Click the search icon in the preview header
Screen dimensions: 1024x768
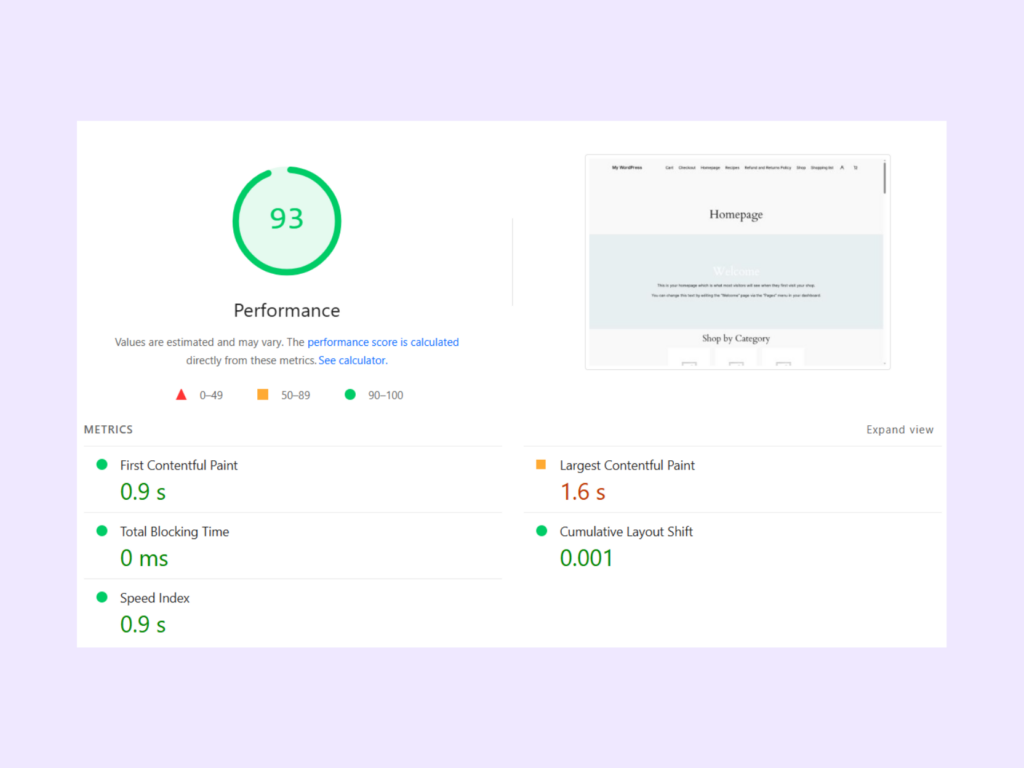pyautogui.click(x=842, y=168)
